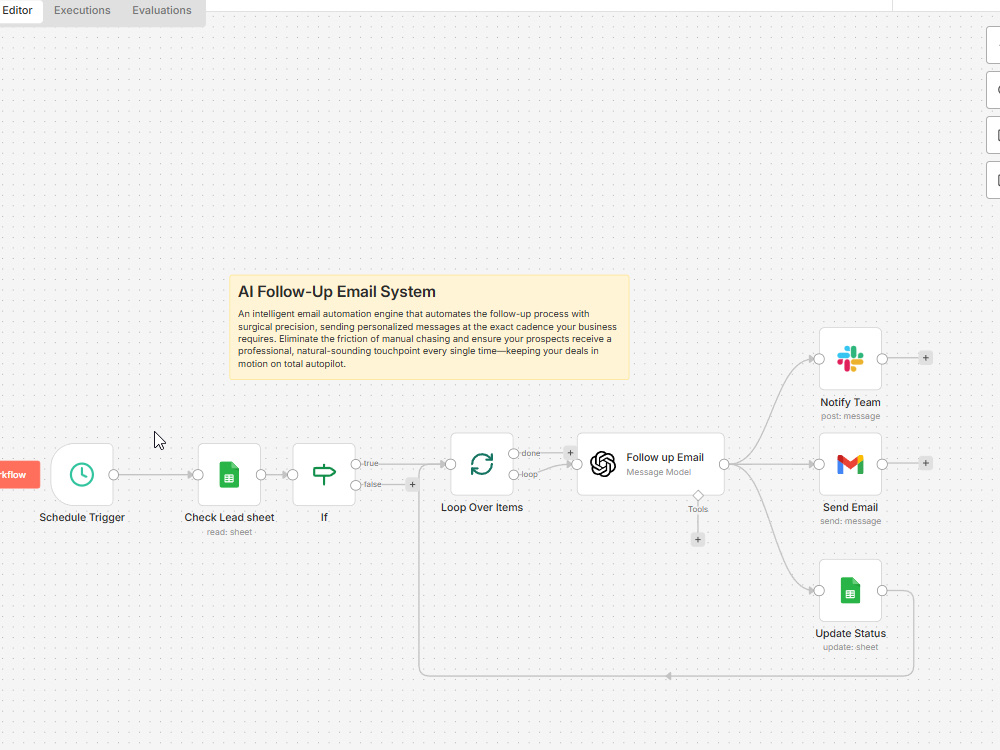1000x750 pixels.
Task: Open the Follow up Email OpenAI node
Action: [651, 464]
